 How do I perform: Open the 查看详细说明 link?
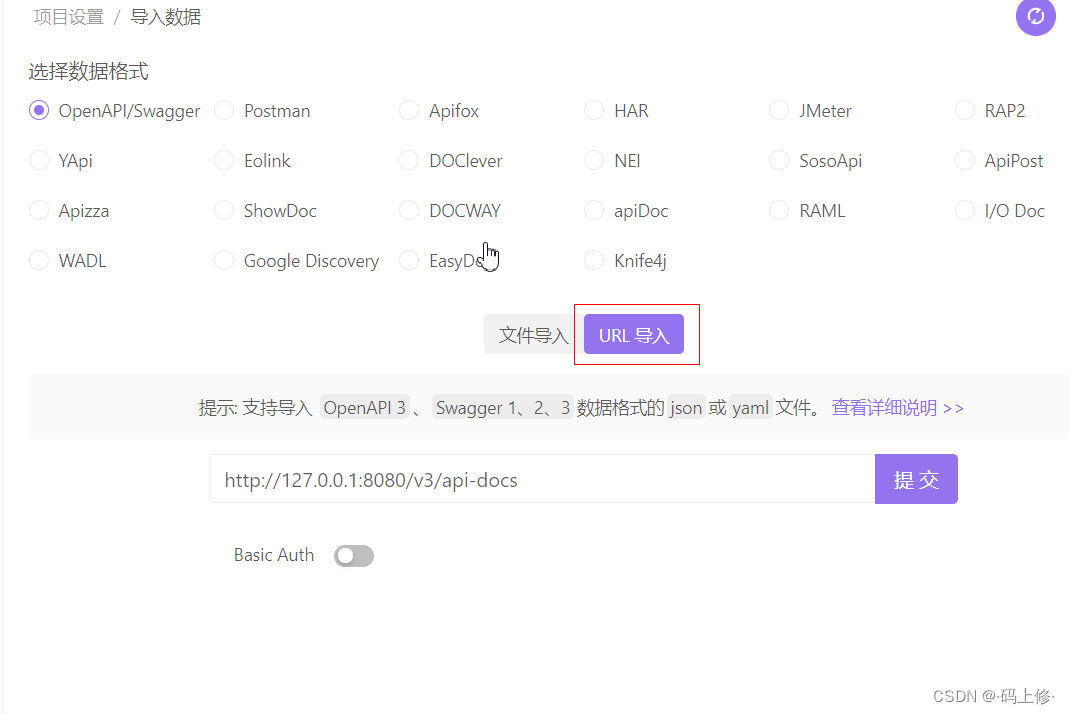pyautogui.click(x=898, y=408)
